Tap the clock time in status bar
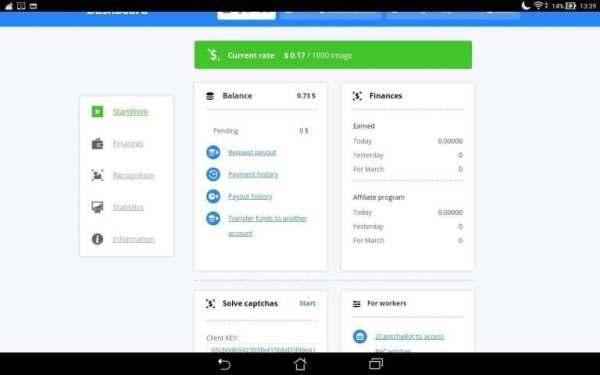Viewport: 600px width, 375px height. pos(588,6)
